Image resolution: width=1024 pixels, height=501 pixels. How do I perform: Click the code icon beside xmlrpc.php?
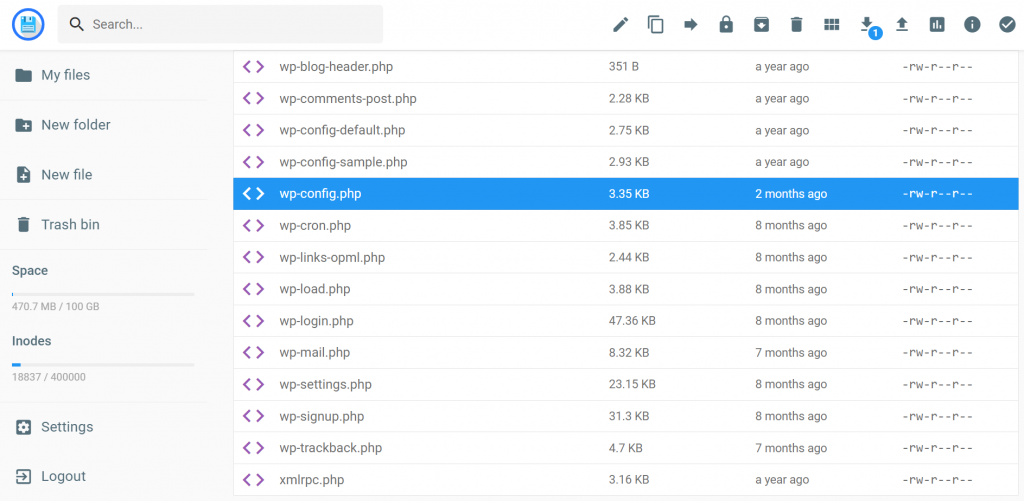[253, 479]
